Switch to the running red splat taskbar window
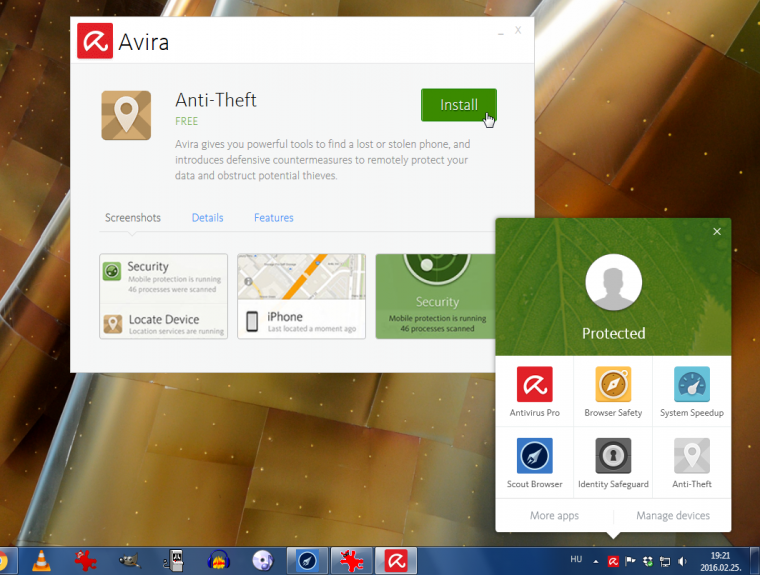This screenshot has height=575, width=760. pyautogui.click(x=352, y=561)
